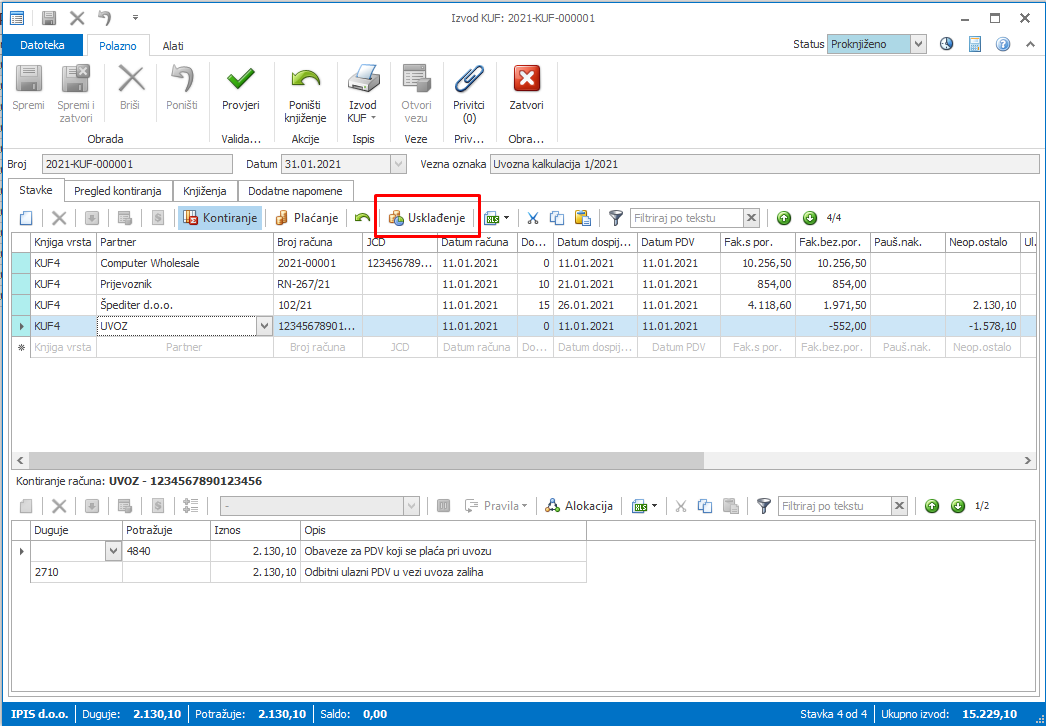
Task: Select the Prijevoznik partner row
Action: coord(522,284)
